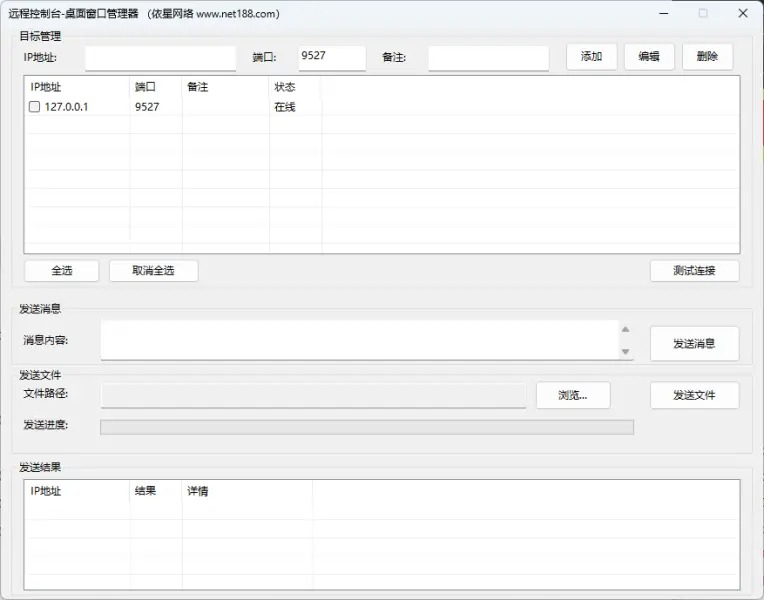764x600 pixels.
Task: Click the 添加 (Add) button
Action: point(591,57)
